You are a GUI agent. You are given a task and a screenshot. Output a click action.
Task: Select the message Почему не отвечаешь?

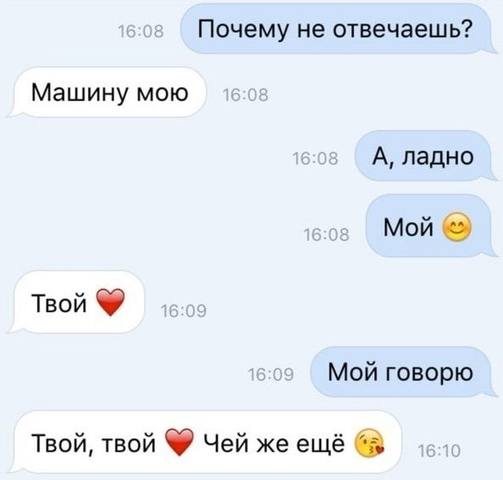point(335,29)
